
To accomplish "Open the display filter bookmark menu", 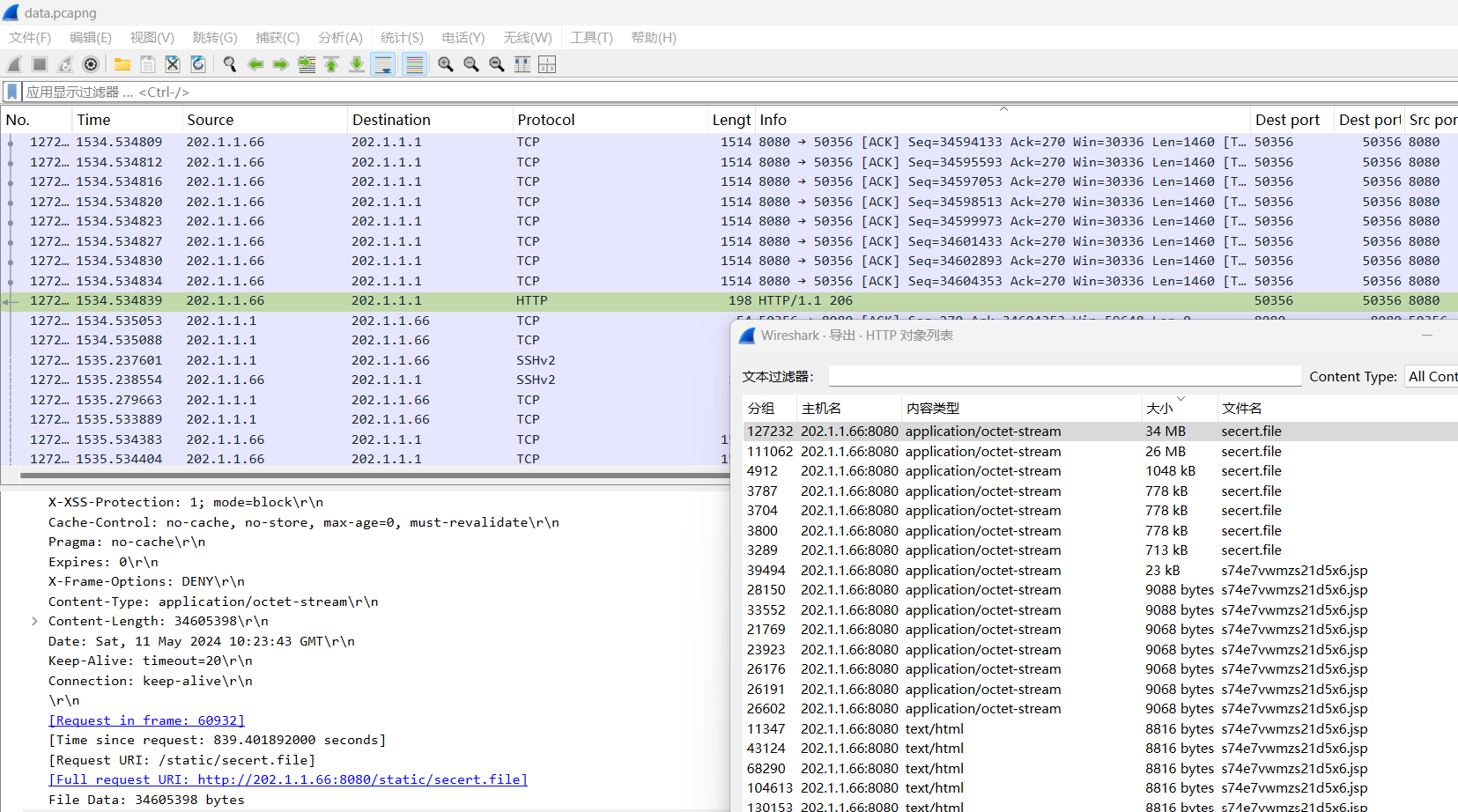I will click(12, 92).
